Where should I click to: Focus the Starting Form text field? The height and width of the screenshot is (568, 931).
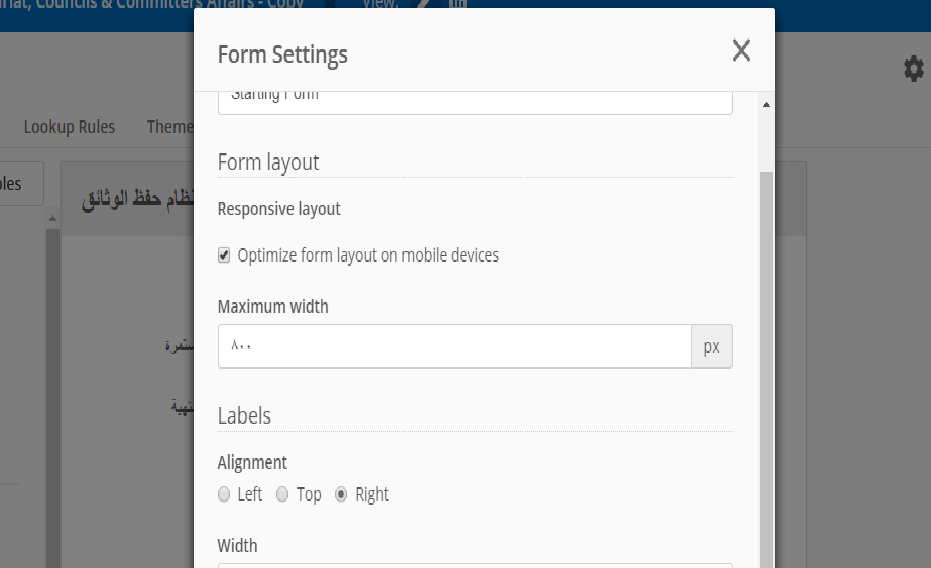(475, 102)
